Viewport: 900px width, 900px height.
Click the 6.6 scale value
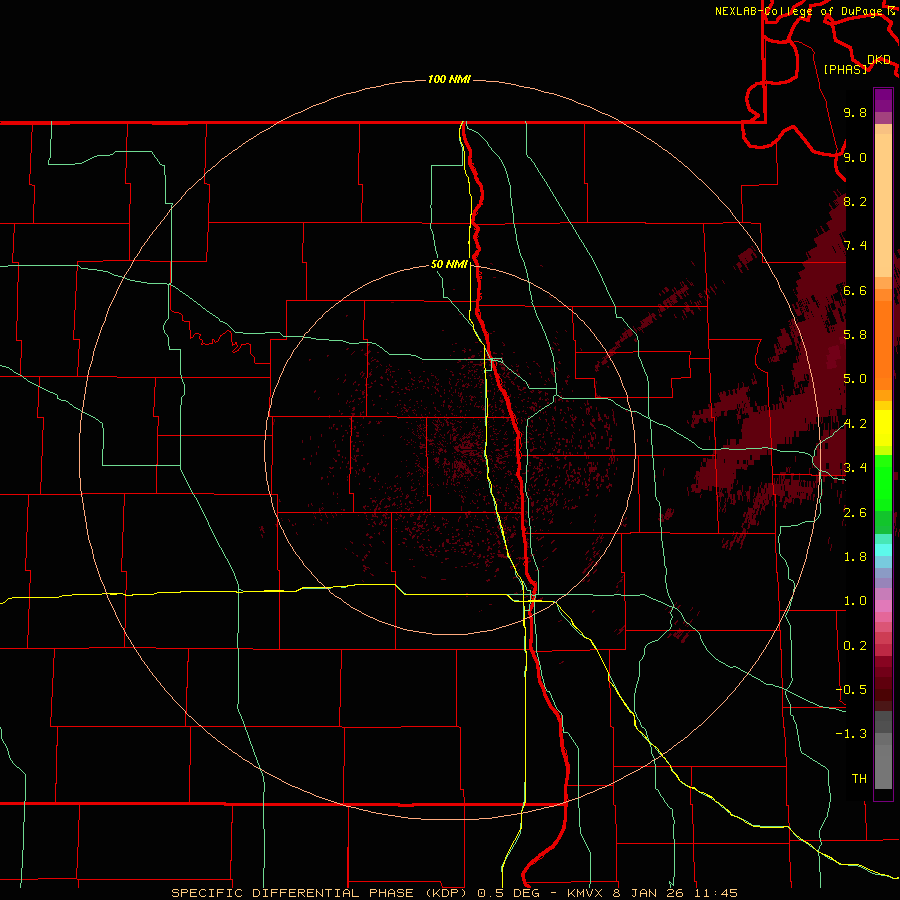(855, 290)
